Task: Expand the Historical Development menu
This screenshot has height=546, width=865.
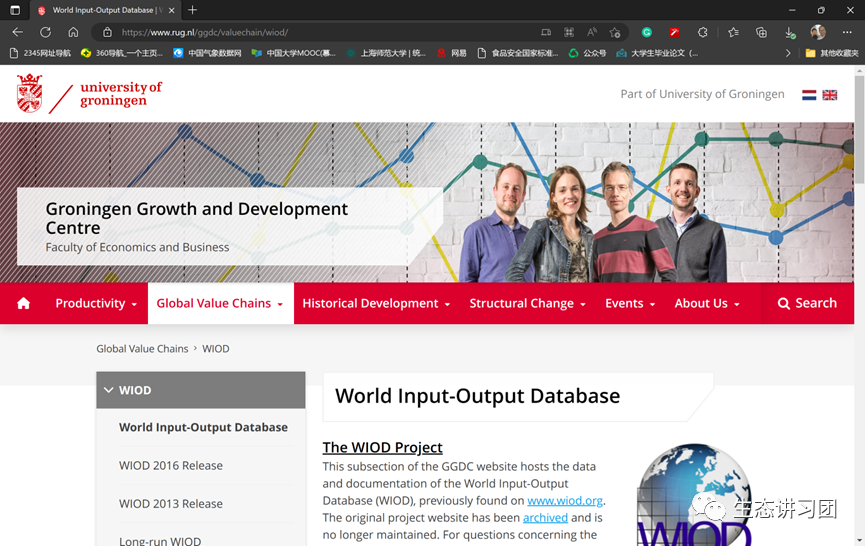Action: tap(376, 303)
